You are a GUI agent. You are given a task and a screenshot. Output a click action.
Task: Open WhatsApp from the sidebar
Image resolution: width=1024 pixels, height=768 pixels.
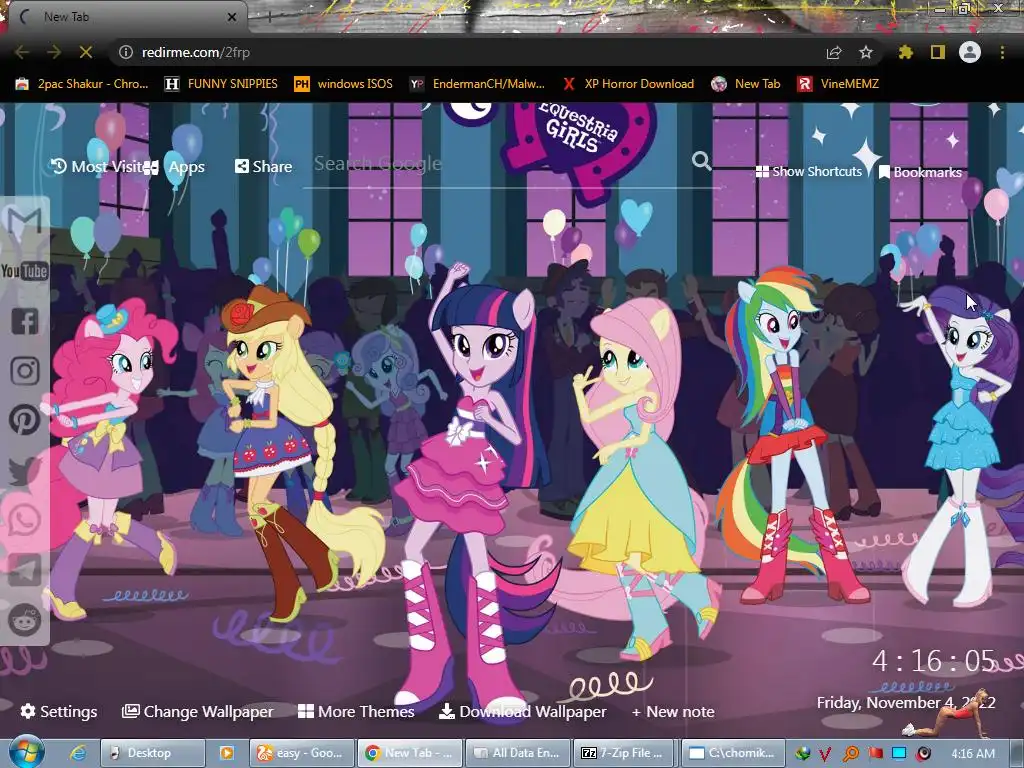(x=24, y=520)
